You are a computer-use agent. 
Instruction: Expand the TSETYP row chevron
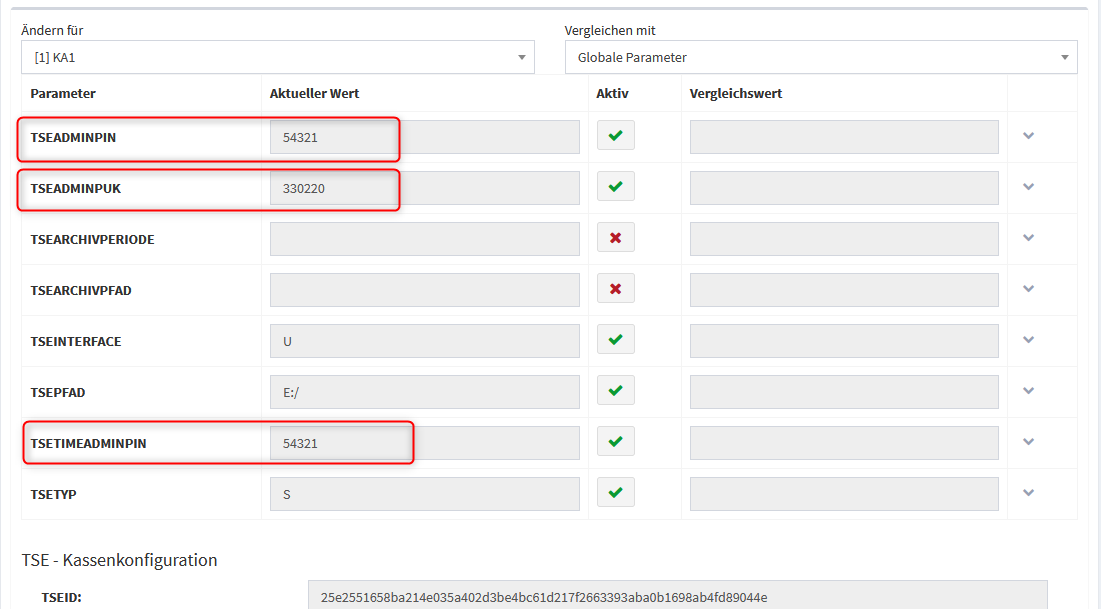[1028, 493]
